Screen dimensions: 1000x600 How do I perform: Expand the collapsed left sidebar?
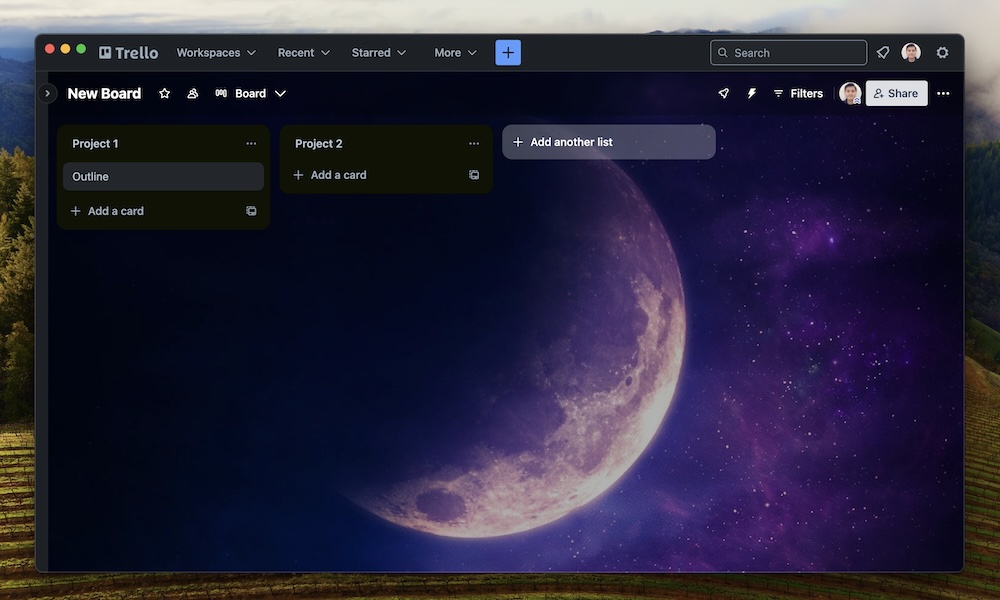point(47,93)
